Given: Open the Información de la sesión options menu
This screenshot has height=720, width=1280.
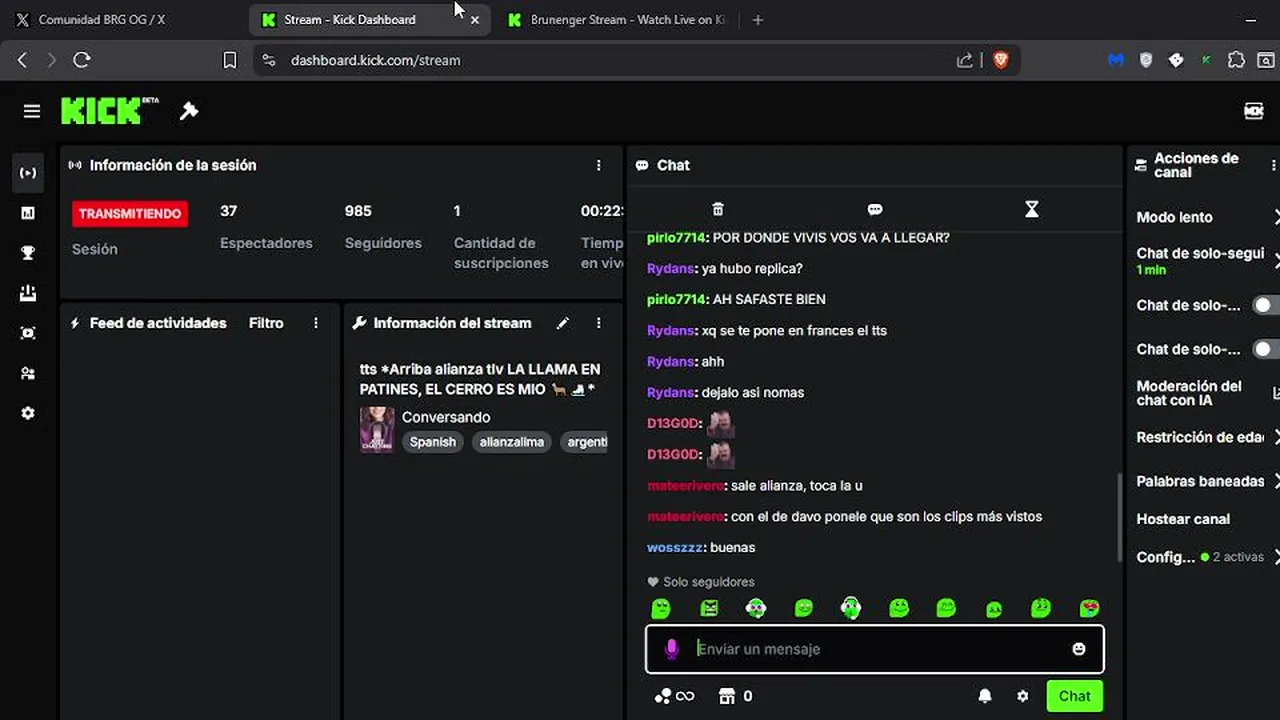Looking at the screenshot, I should tap(599, 165).
